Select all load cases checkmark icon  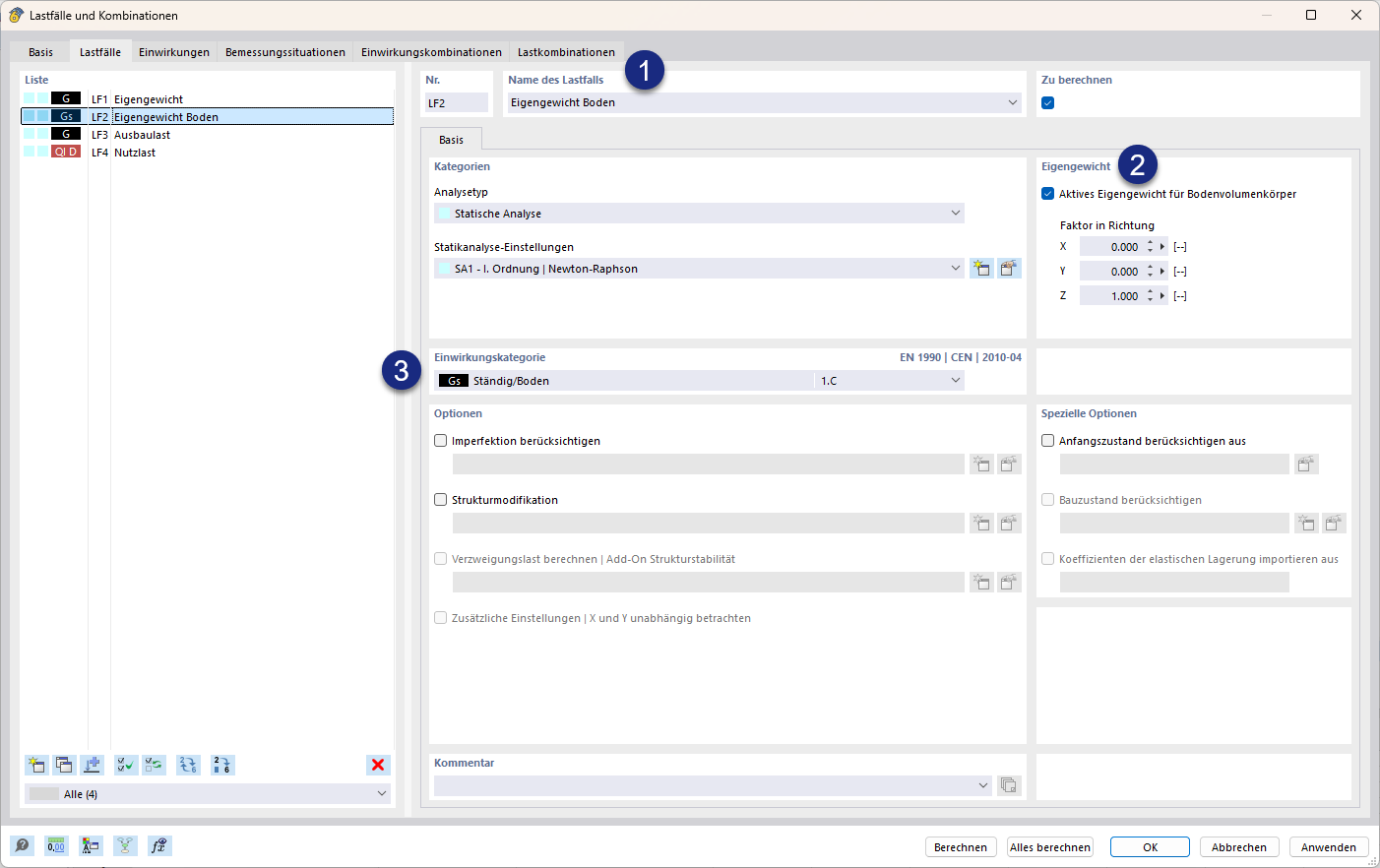tap(126, 765)
